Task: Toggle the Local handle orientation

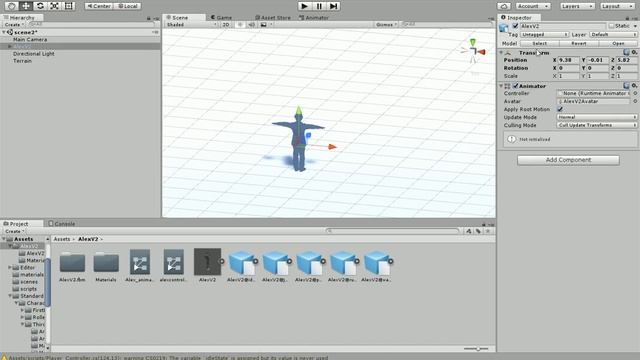Action: coord(128,6)
